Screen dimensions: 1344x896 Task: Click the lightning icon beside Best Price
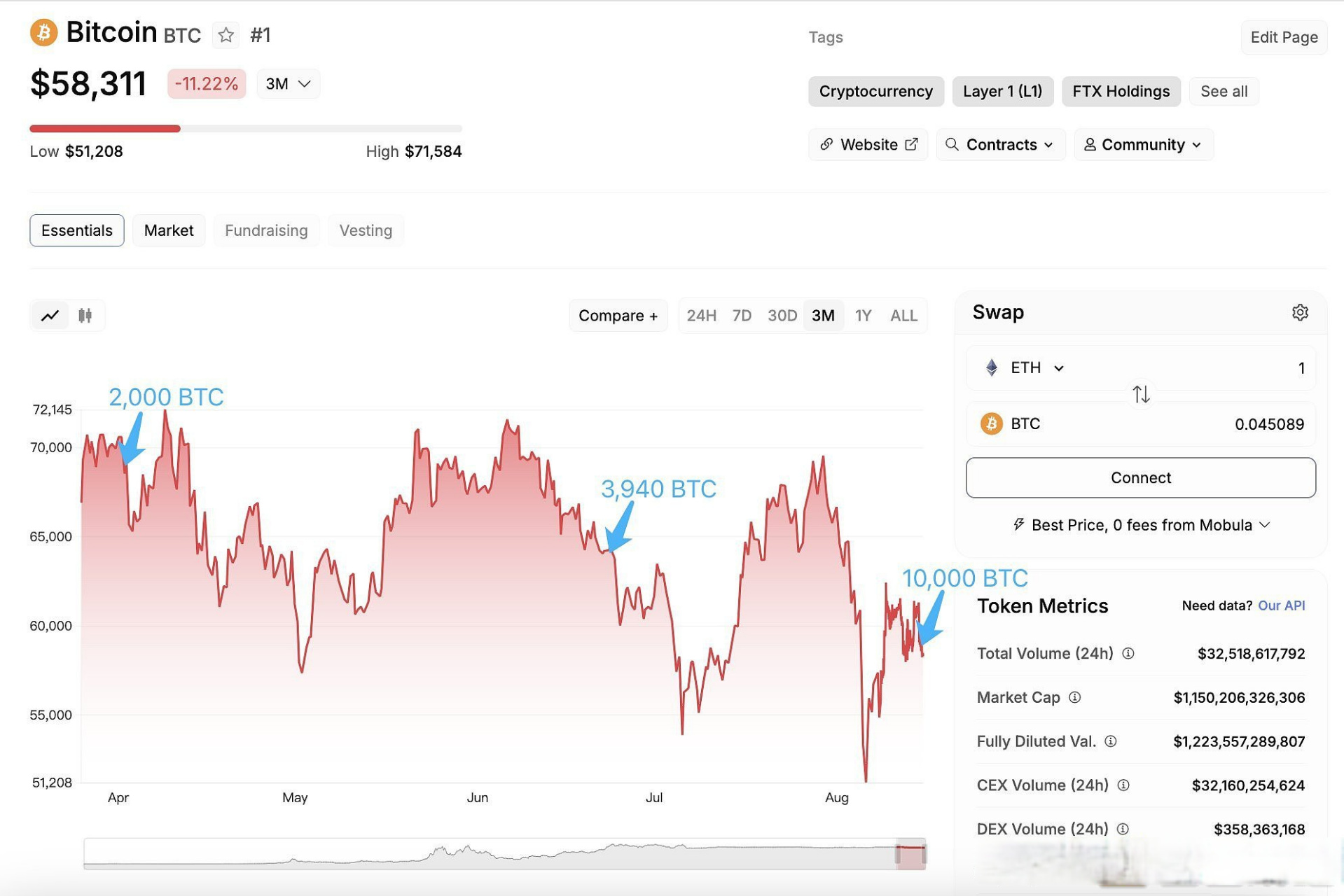[x=1019, y=525]
